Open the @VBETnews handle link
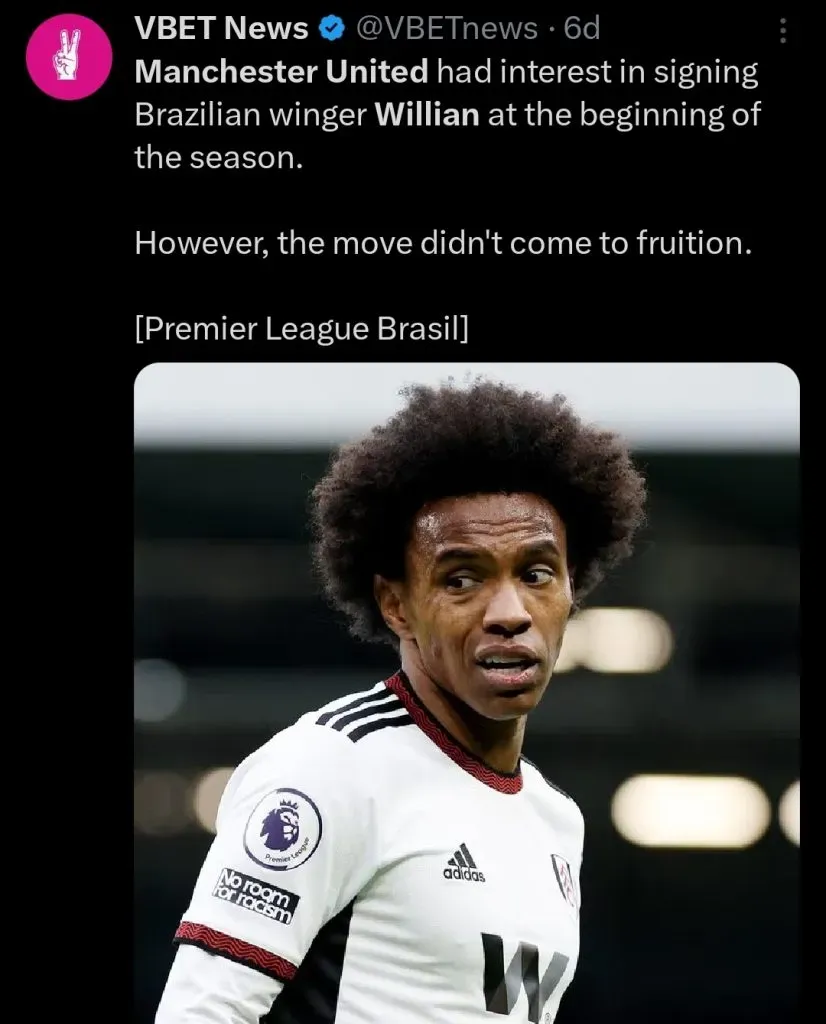This screenshot has height=1024, width=826. pos(446,29)
